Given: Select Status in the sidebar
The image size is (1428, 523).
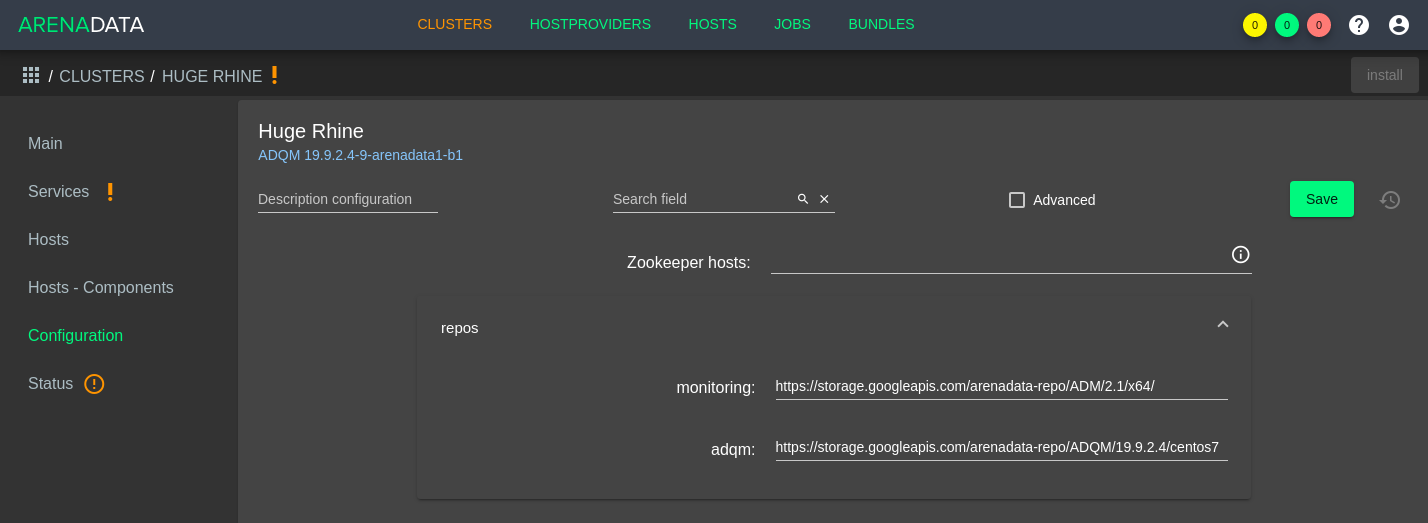Looking at the screenshot, I should [51, 384].
